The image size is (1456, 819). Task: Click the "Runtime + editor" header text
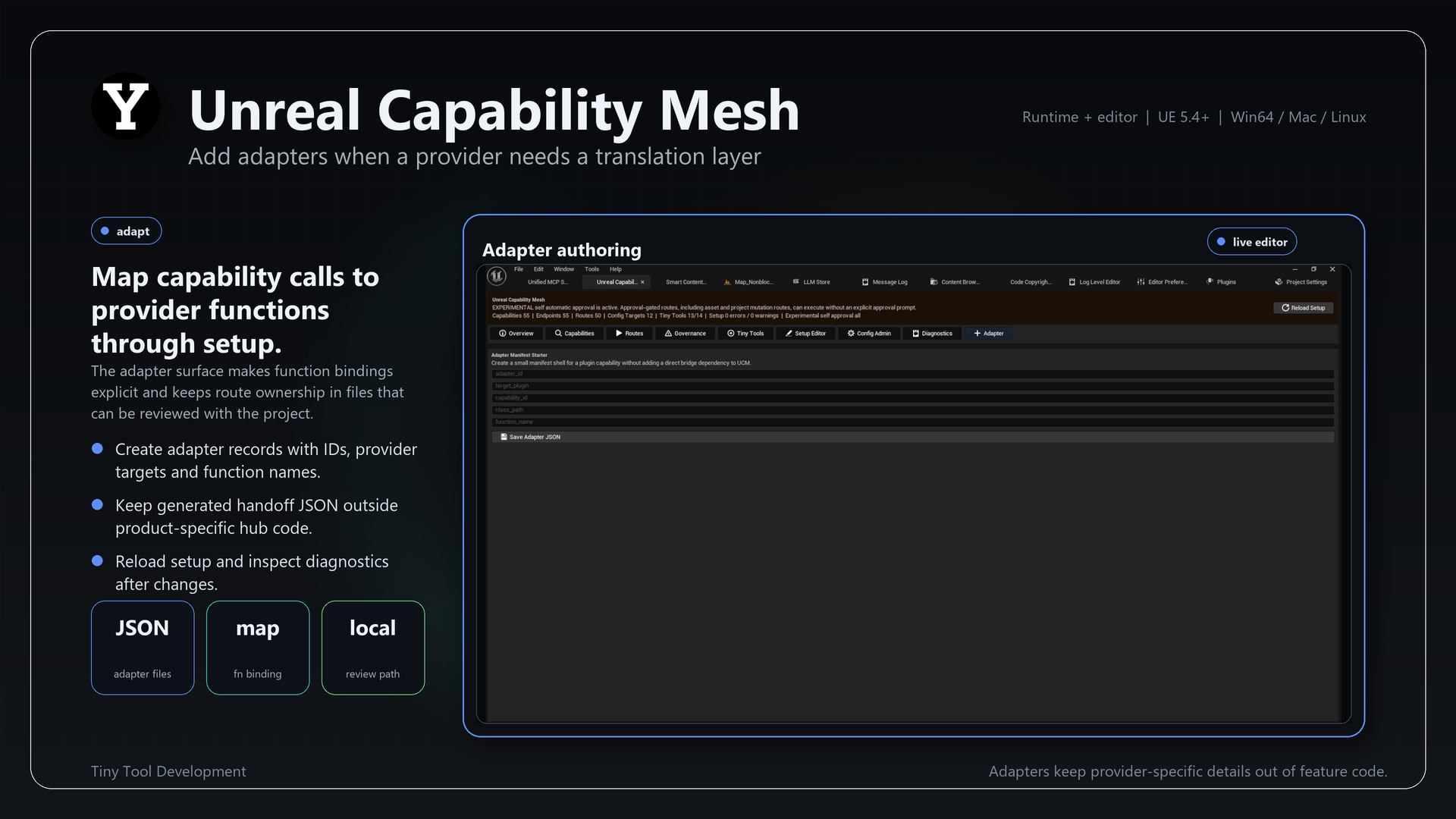(x=1080, y=118)
